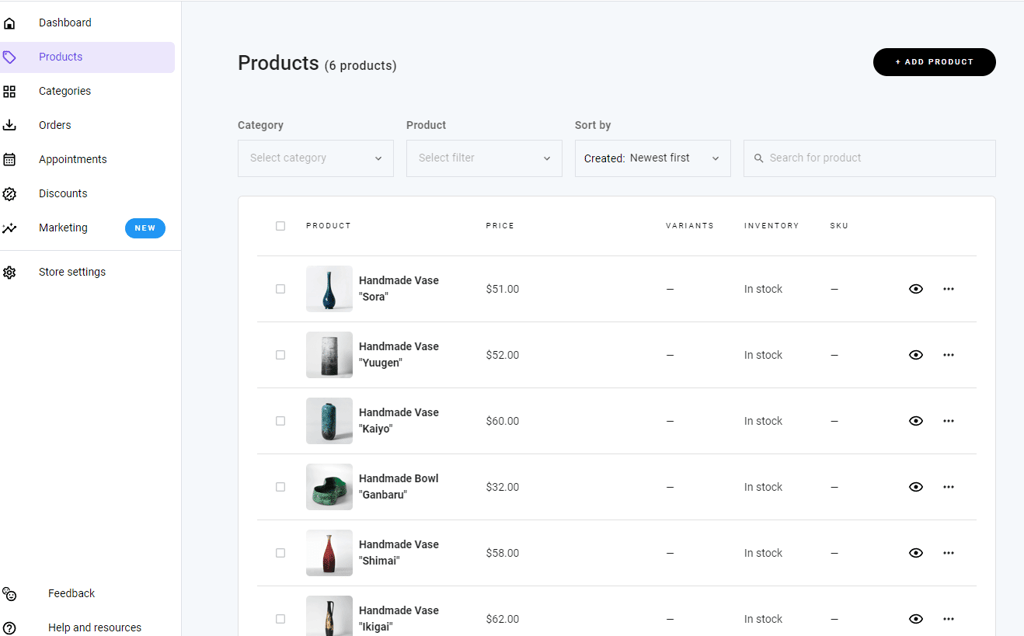The image size is (1024, 636).
Task: Click the Vase "Kaiyo" thumbnail image
Action: coord(329,421)
